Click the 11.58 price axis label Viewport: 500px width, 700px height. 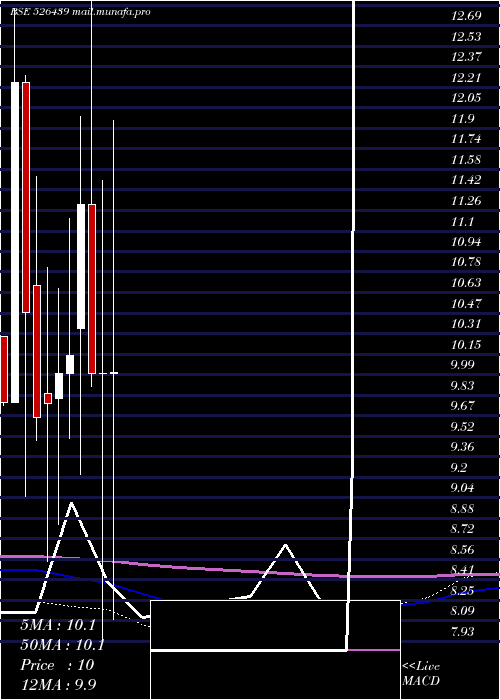click(x=466, y=160)
